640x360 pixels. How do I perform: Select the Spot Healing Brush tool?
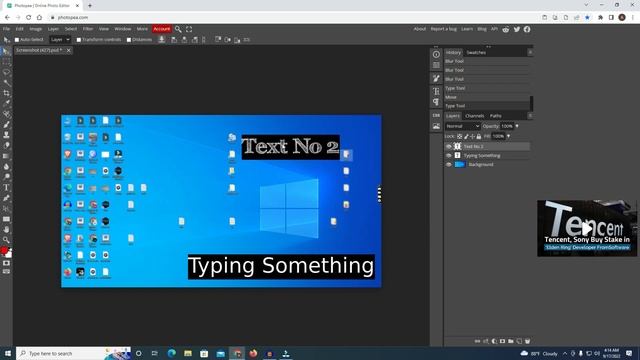tap(6, 114)
